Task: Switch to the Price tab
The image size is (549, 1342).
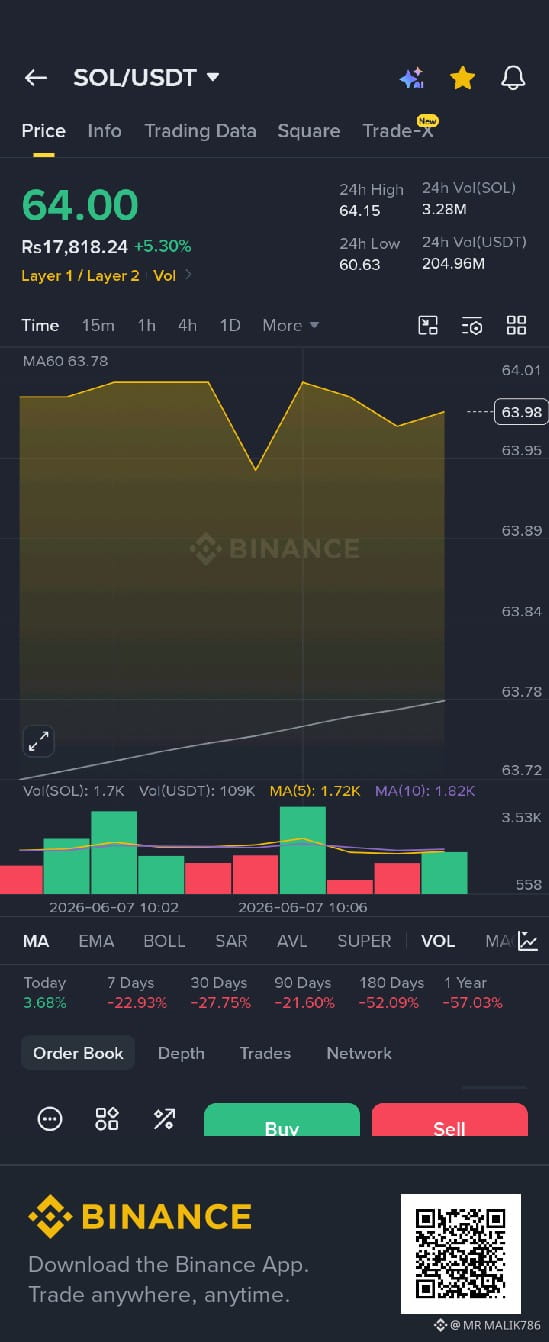Action: click(x=44, y=131)
